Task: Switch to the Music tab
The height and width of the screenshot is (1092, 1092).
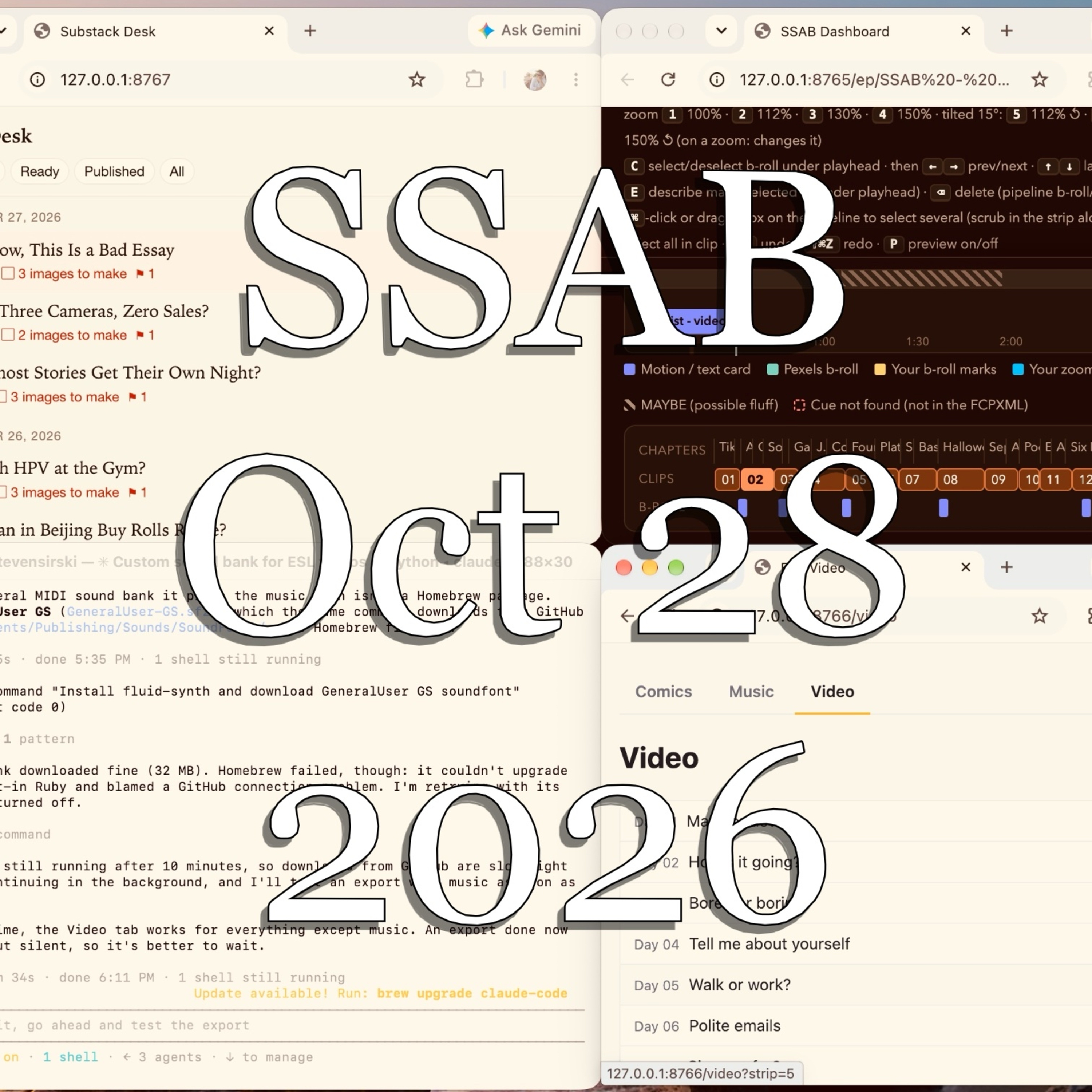Action: 751,691
